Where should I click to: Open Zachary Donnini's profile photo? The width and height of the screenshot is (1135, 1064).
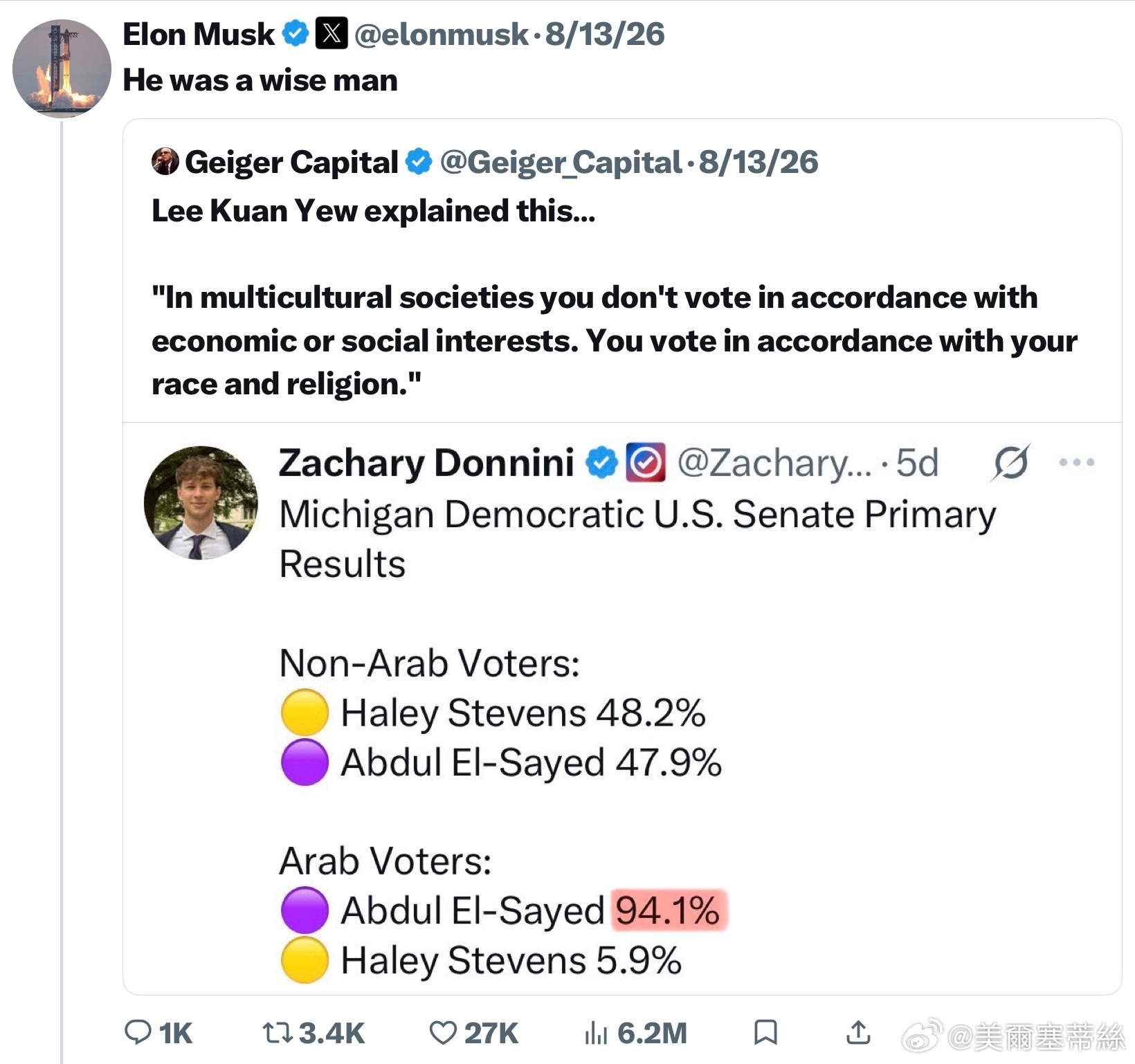[201, 503]
